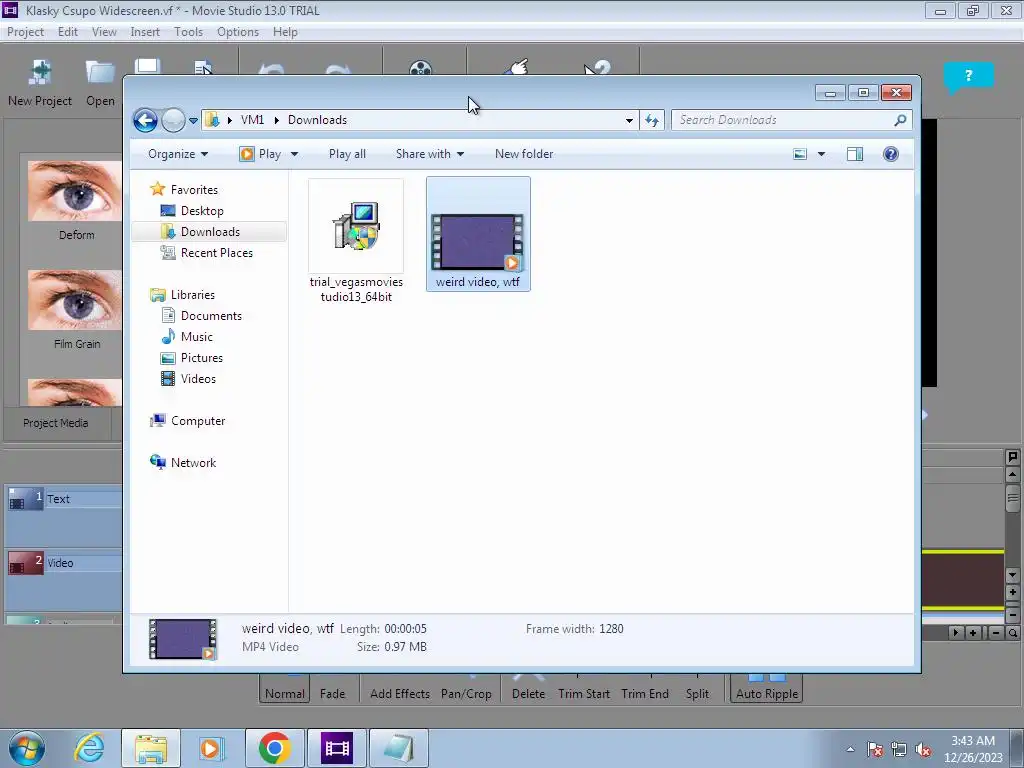
Task: Open the Tools menu
Action: pos(188,32)
